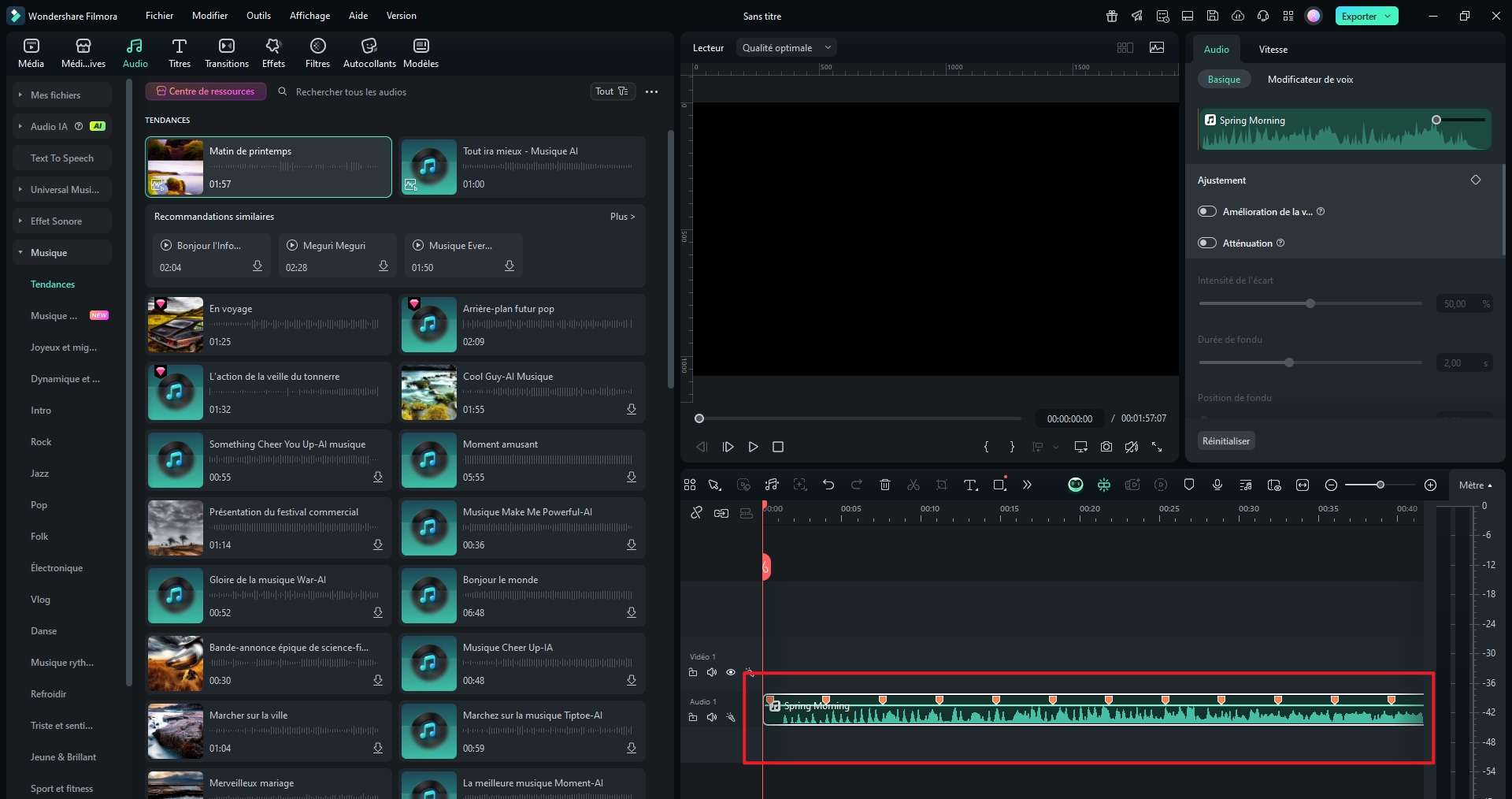
Task: Toggle the Atténuation switch
Action: click(1207, 243)
